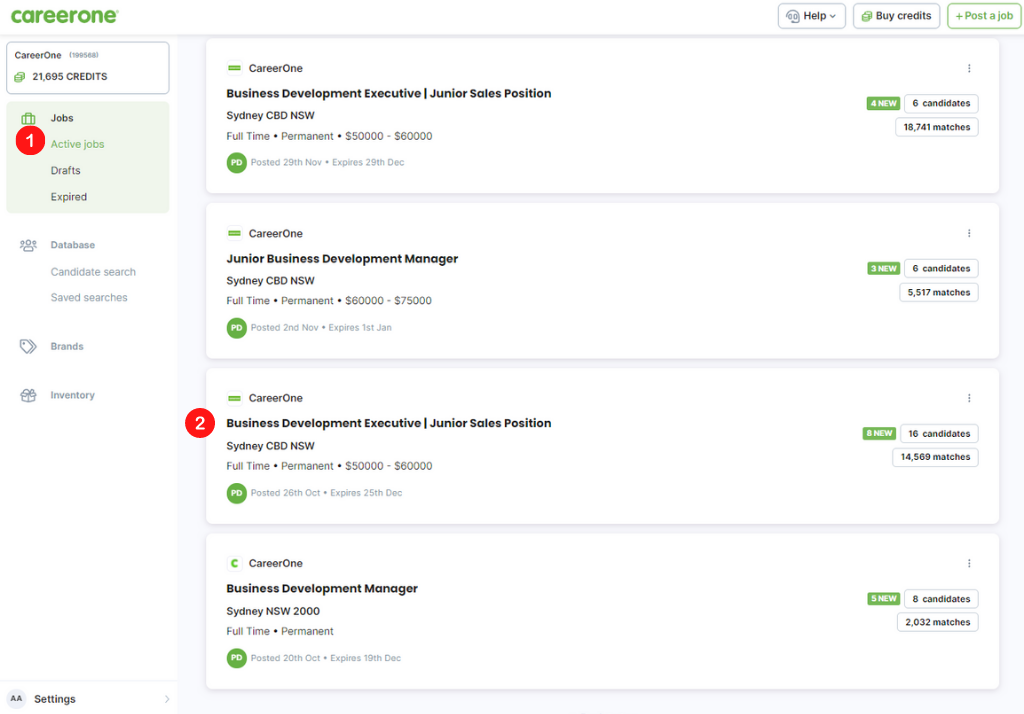Open the 5,517 matches button
1024x714 pixels.
[938, 292]
